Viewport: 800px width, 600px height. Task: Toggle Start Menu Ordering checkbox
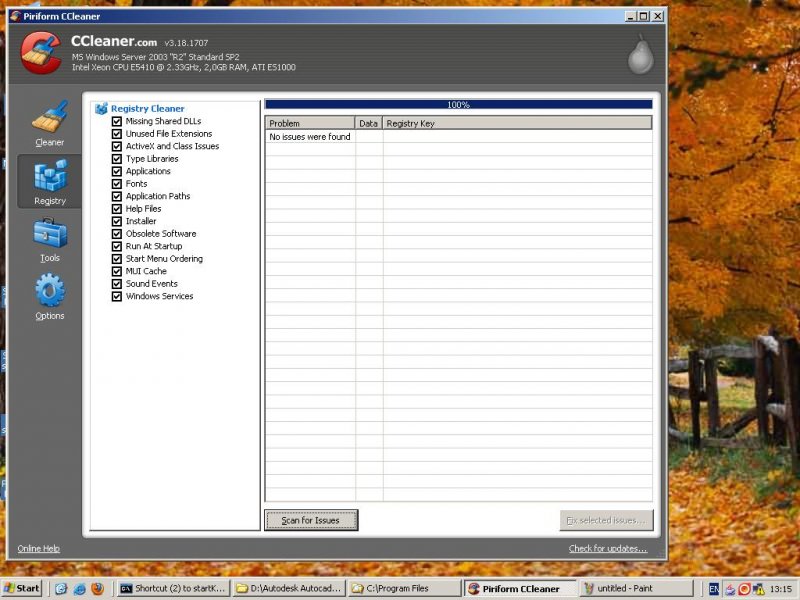pos(117,259)
